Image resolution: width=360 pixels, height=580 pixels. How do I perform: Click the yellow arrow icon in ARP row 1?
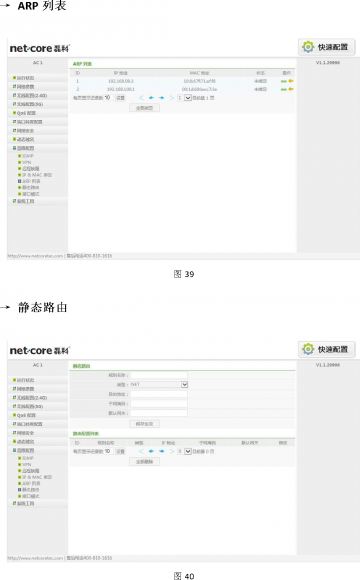tap(291, 81)
